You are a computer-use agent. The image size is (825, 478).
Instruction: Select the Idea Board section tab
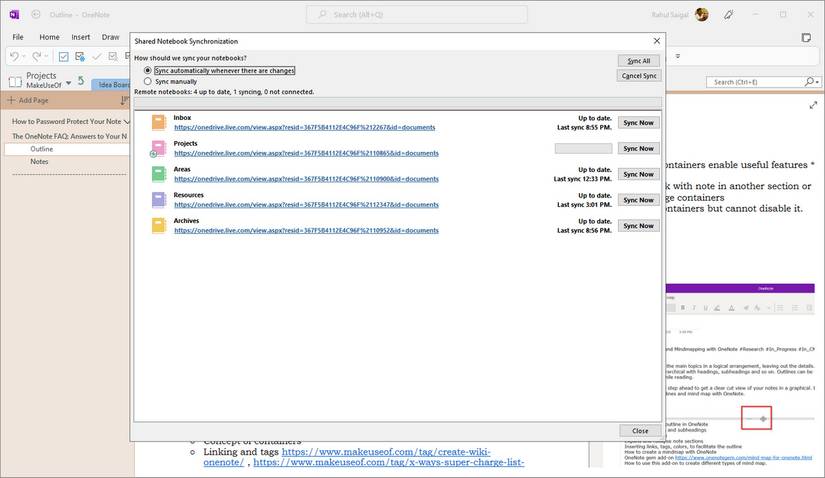112,84
